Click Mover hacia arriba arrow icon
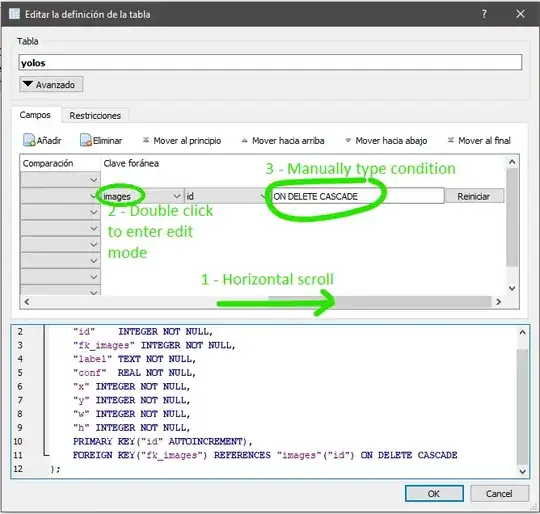 point(245,140)
